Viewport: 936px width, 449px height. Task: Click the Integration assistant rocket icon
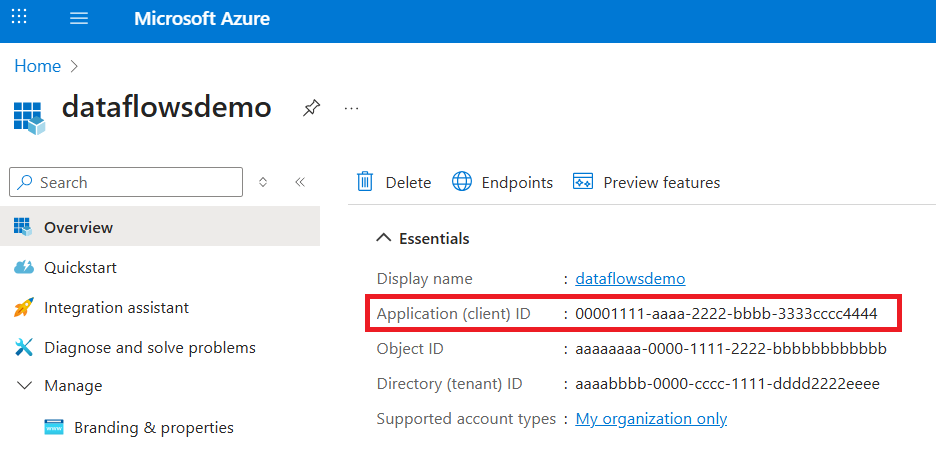click(x=24, y=308)
